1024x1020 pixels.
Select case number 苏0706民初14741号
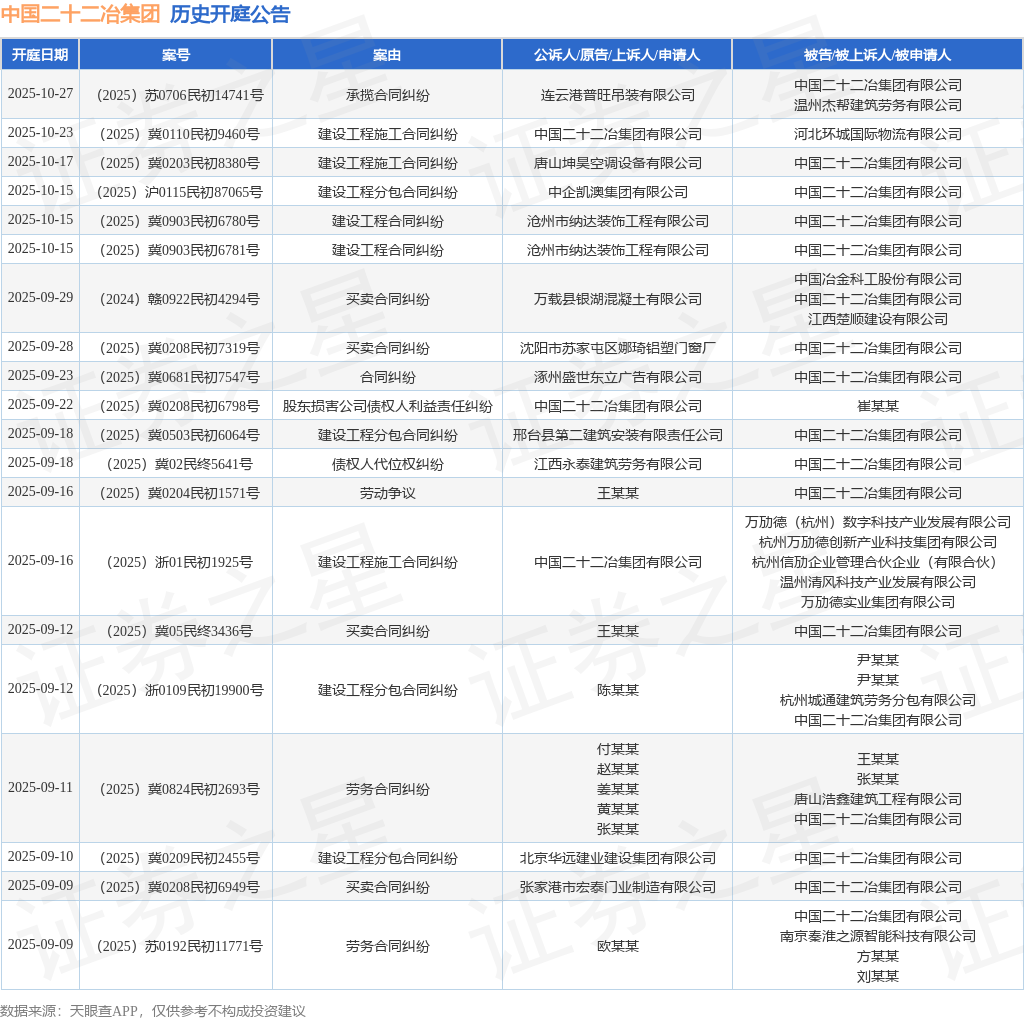click(180, 95)
